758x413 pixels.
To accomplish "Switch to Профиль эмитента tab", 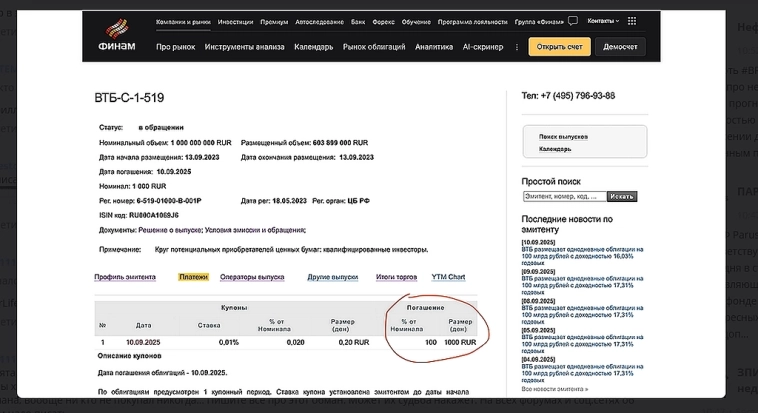I will pyautogui.click(x=125, y=277).
